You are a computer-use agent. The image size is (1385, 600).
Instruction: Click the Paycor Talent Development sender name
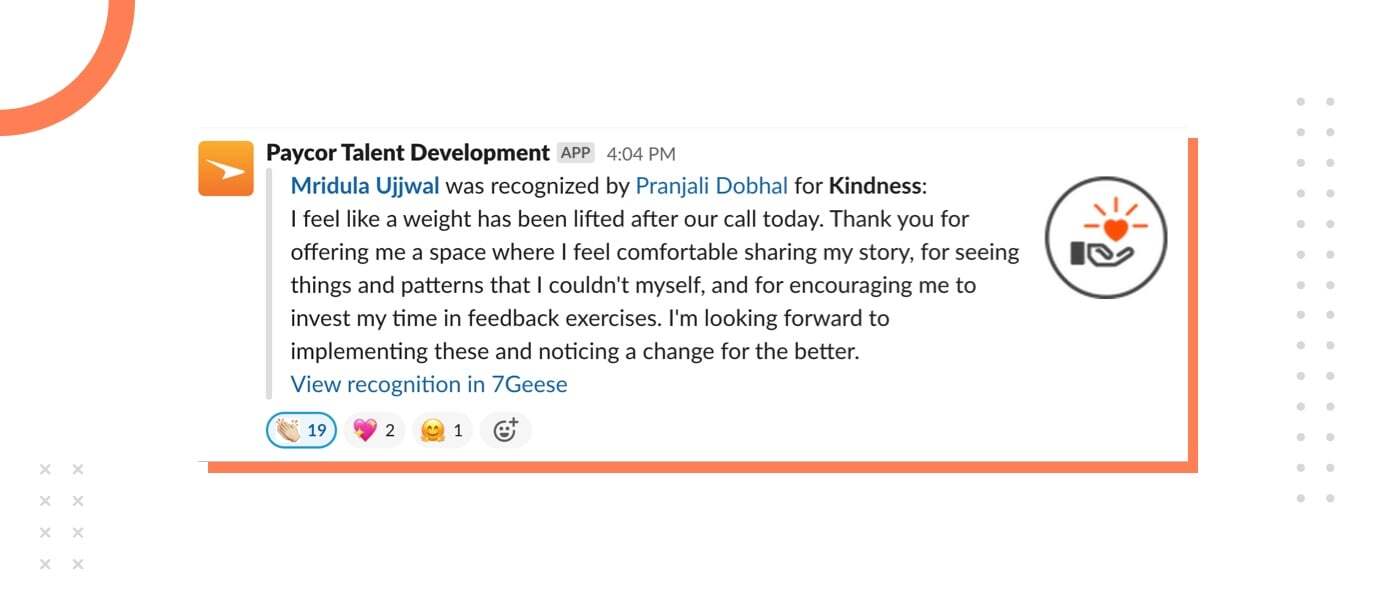tap(408, 153)
